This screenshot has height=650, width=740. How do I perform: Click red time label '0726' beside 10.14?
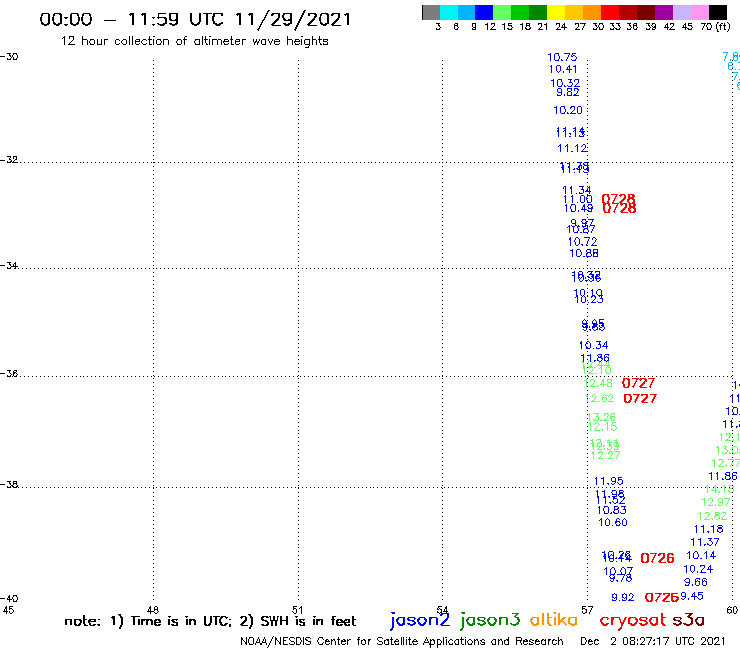(x=657, y=558)
